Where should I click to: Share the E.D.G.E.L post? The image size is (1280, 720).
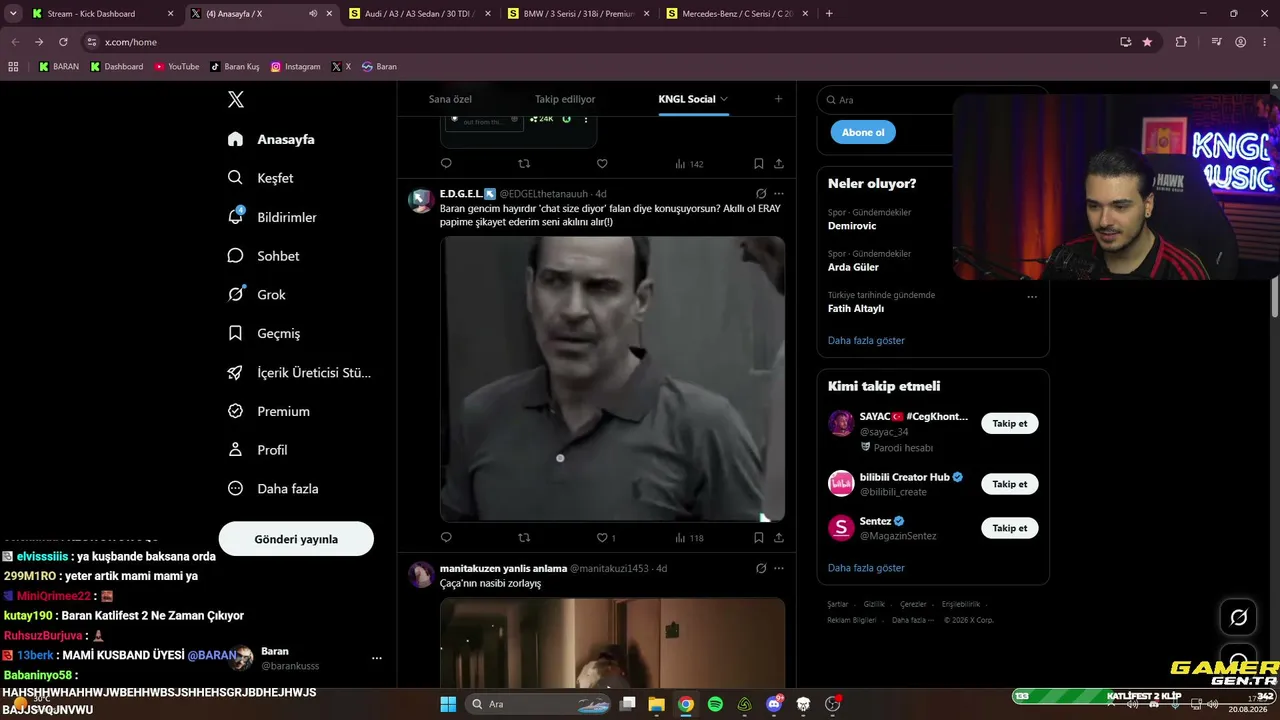click(779, 538)
